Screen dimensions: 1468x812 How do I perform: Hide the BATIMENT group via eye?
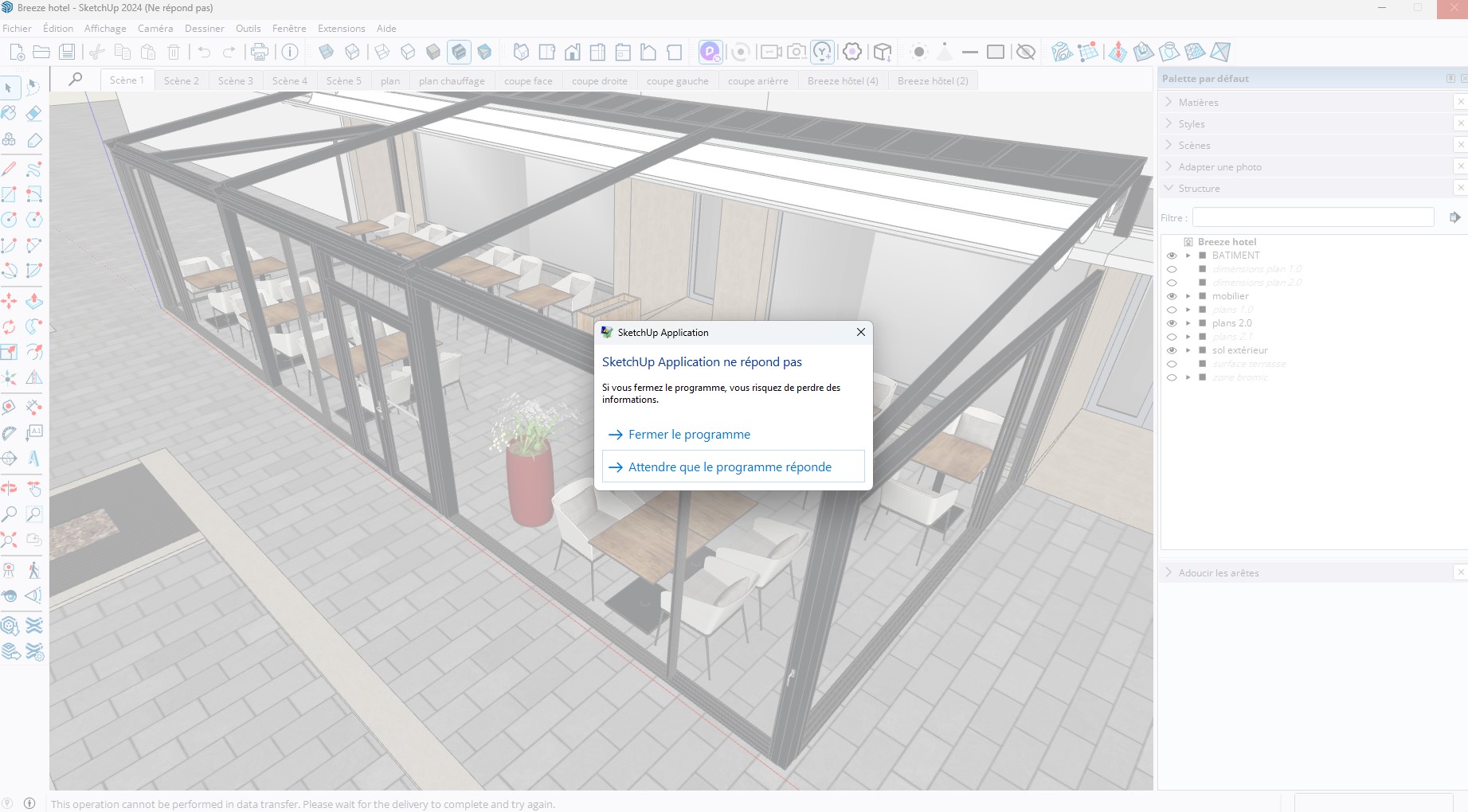pos(1172,256)
